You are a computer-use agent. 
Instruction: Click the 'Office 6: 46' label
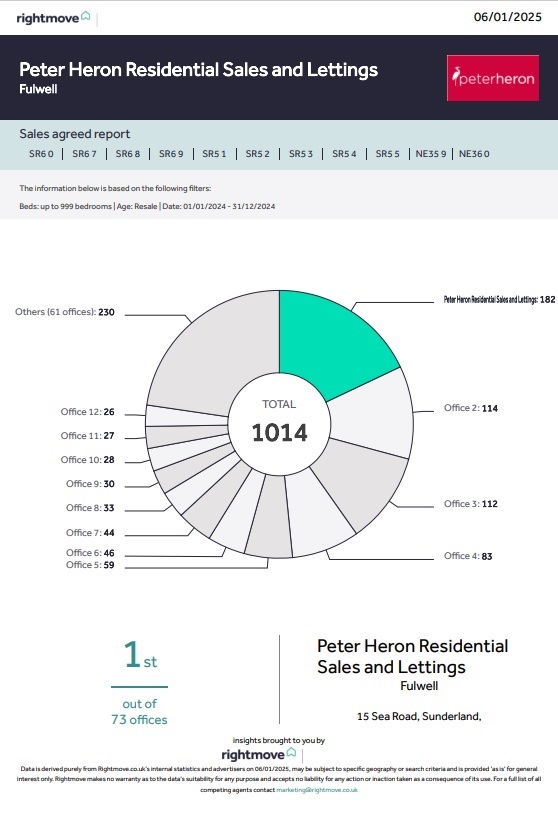pyautogui.click(x=90, y=553)
